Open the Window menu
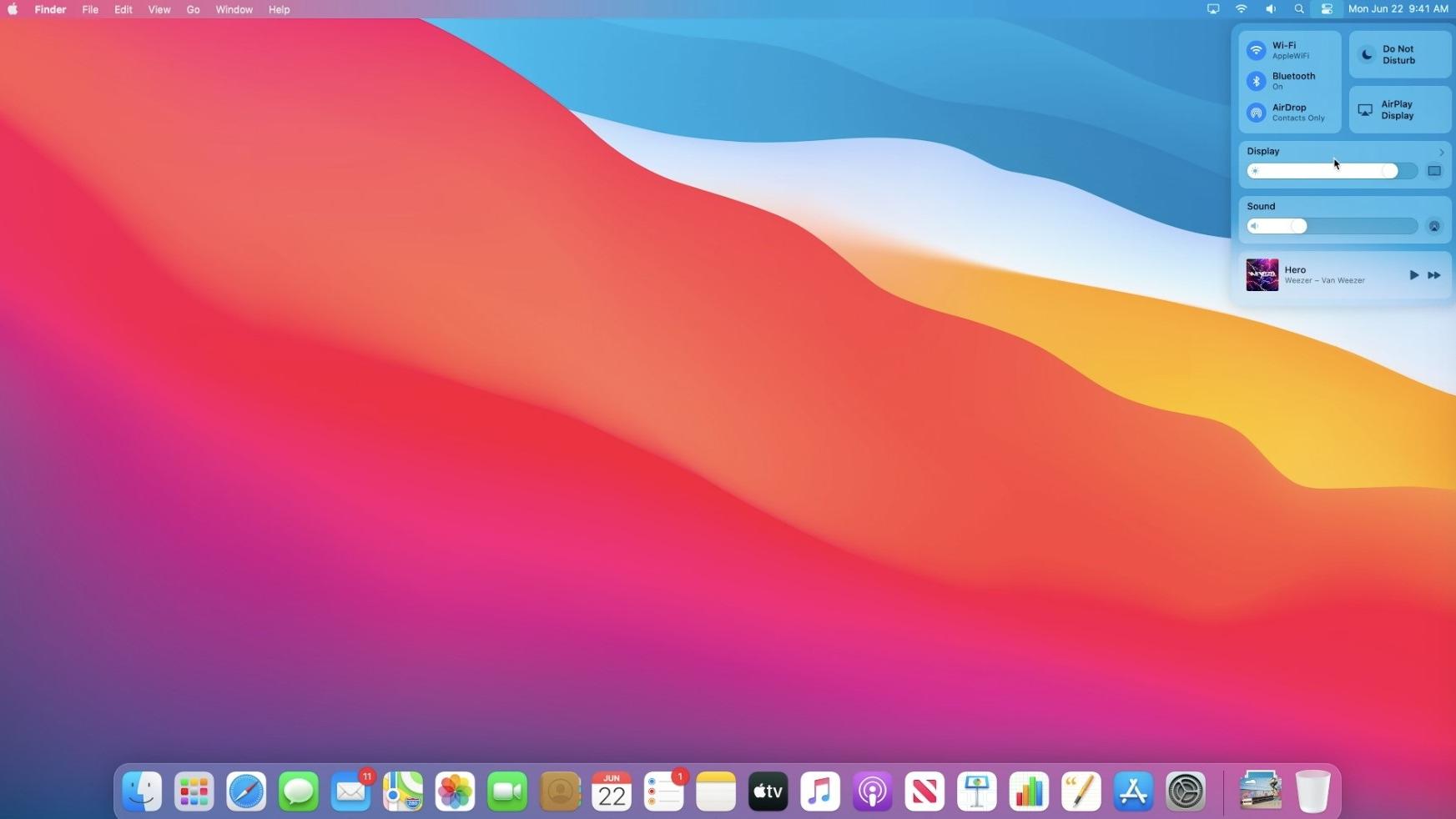This screenshot has height=819, width=1456. [234, 9]
